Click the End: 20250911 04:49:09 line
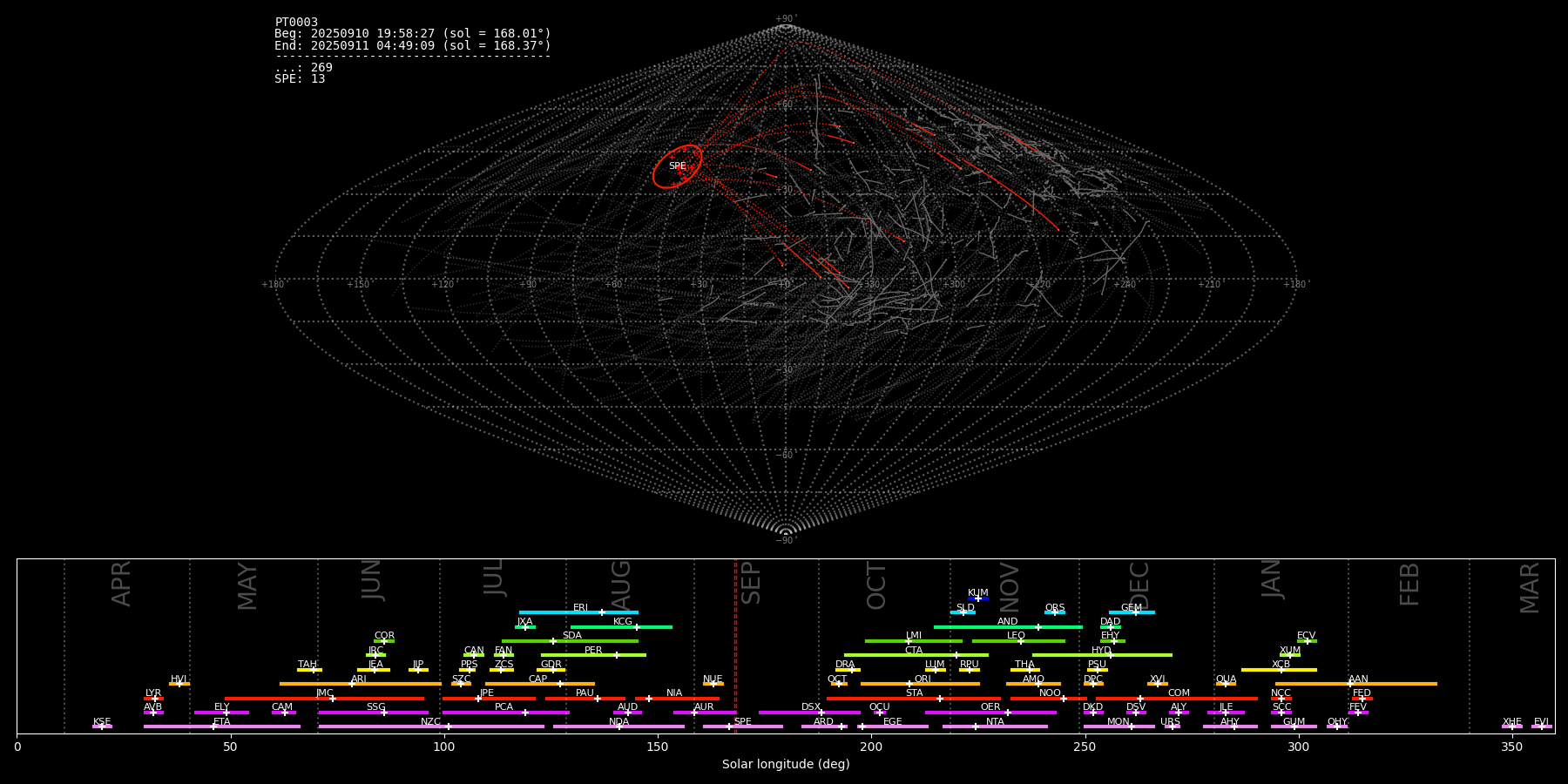 click(x=412, y=45)
